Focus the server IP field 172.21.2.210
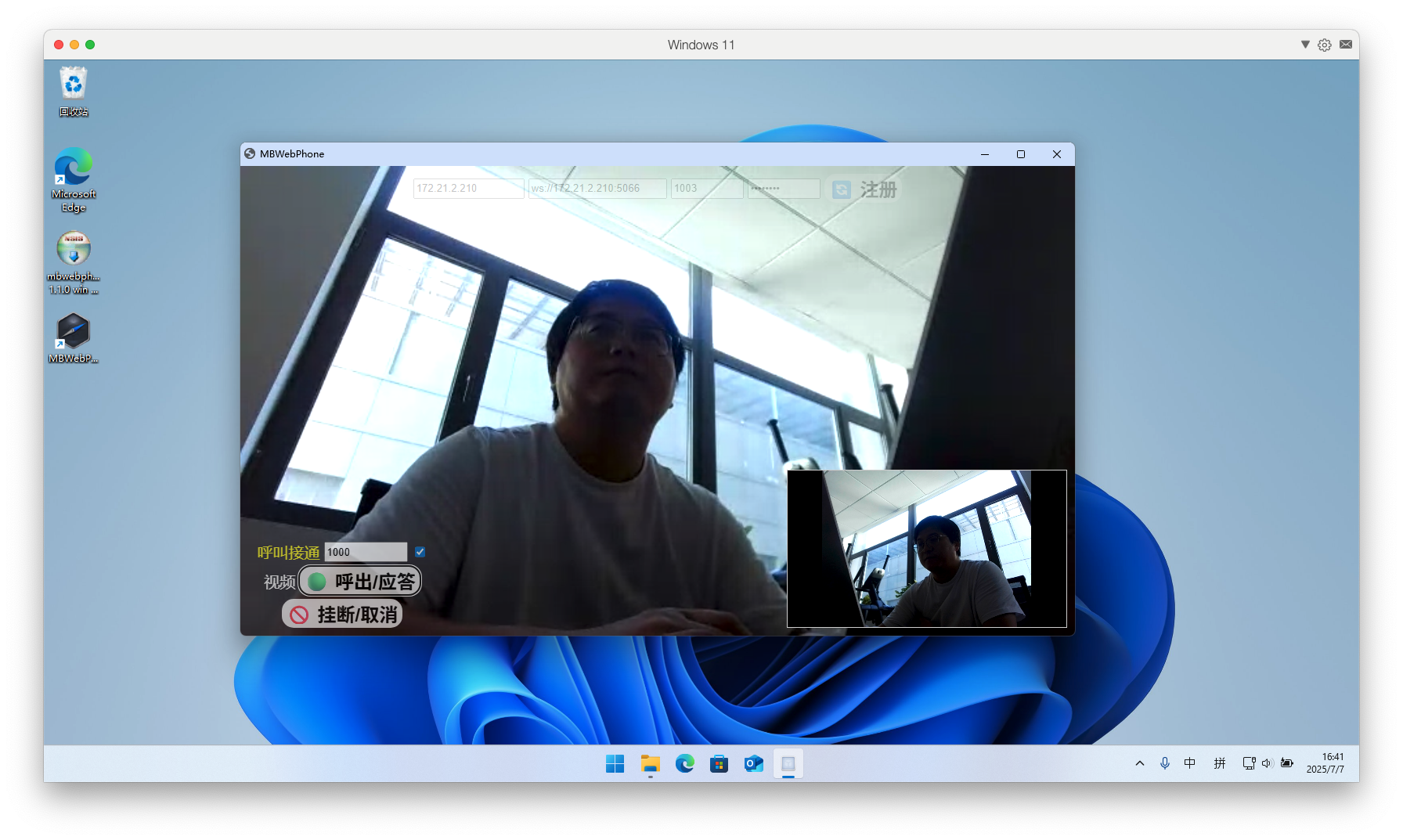 (x=468, y=189)
